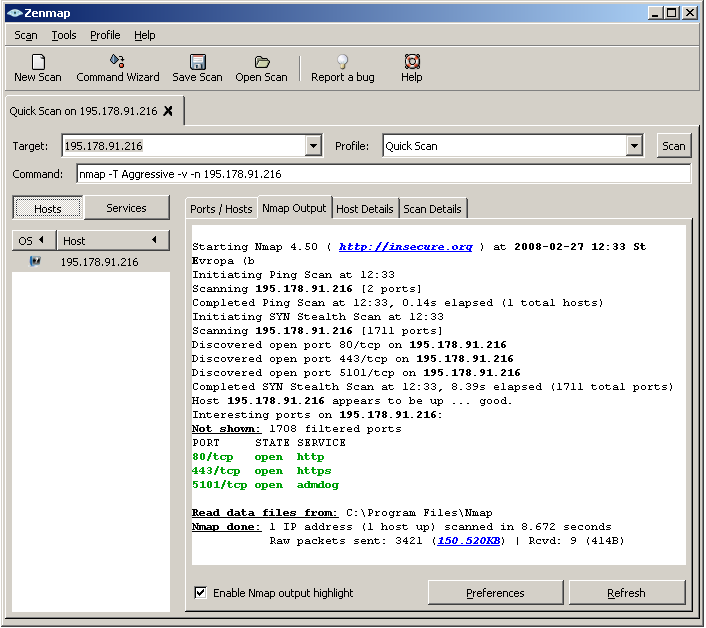Open Preferences for output highlight
This screenshot has height=628, width=706.
click(495, 592)
